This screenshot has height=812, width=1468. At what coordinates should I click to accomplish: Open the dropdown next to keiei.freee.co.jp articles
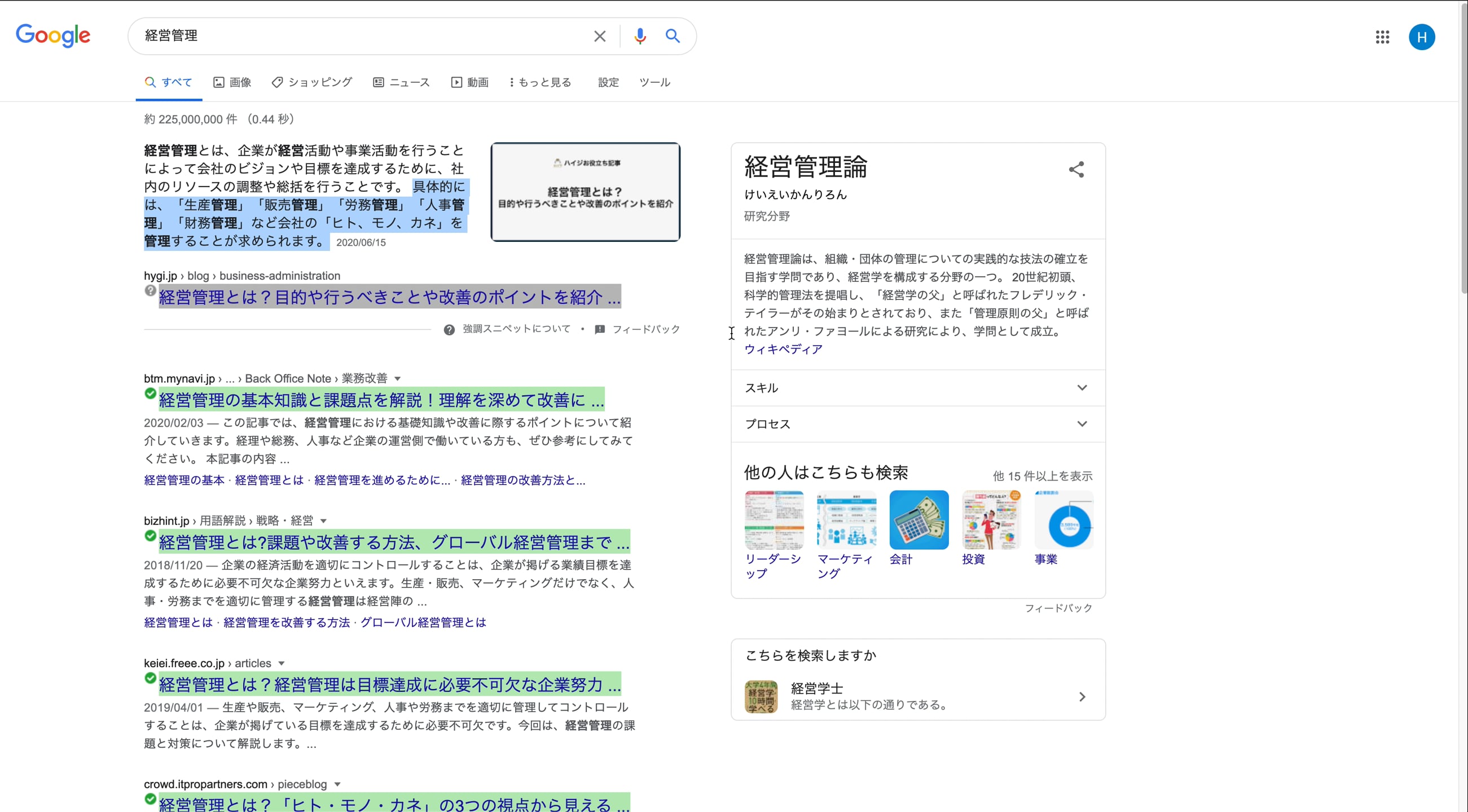(x=282, y=663)
